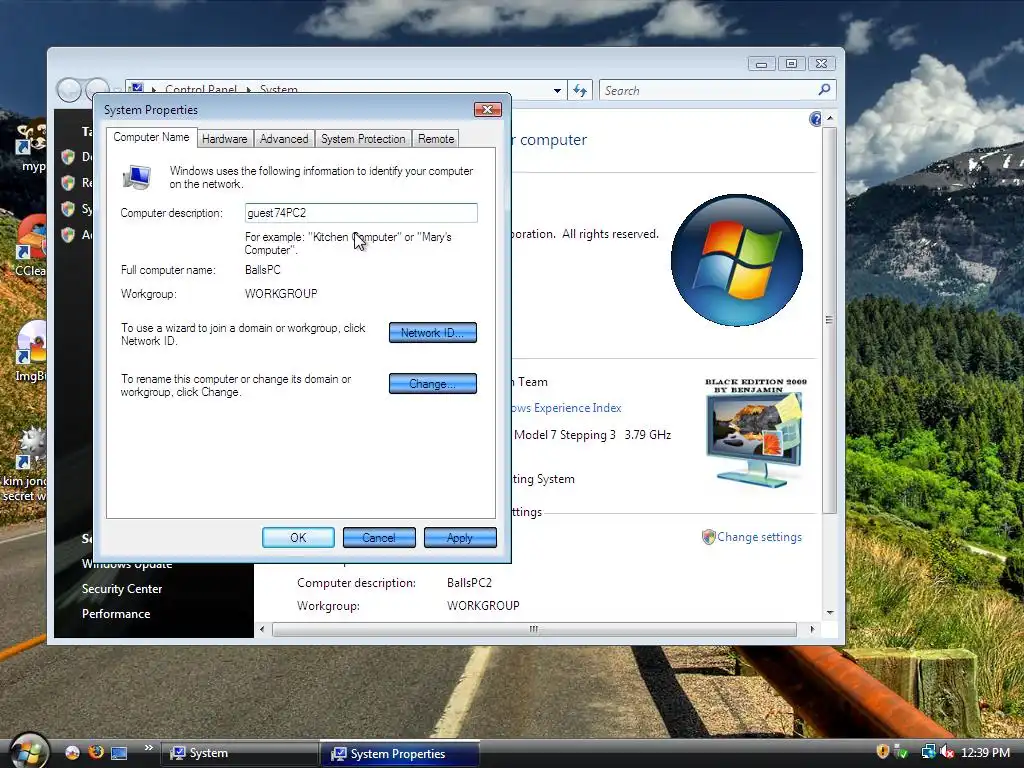The height and width of the screenshot is (768, 1024).
Task: Click the System Properties taskbar button
Action: (399, 754)
